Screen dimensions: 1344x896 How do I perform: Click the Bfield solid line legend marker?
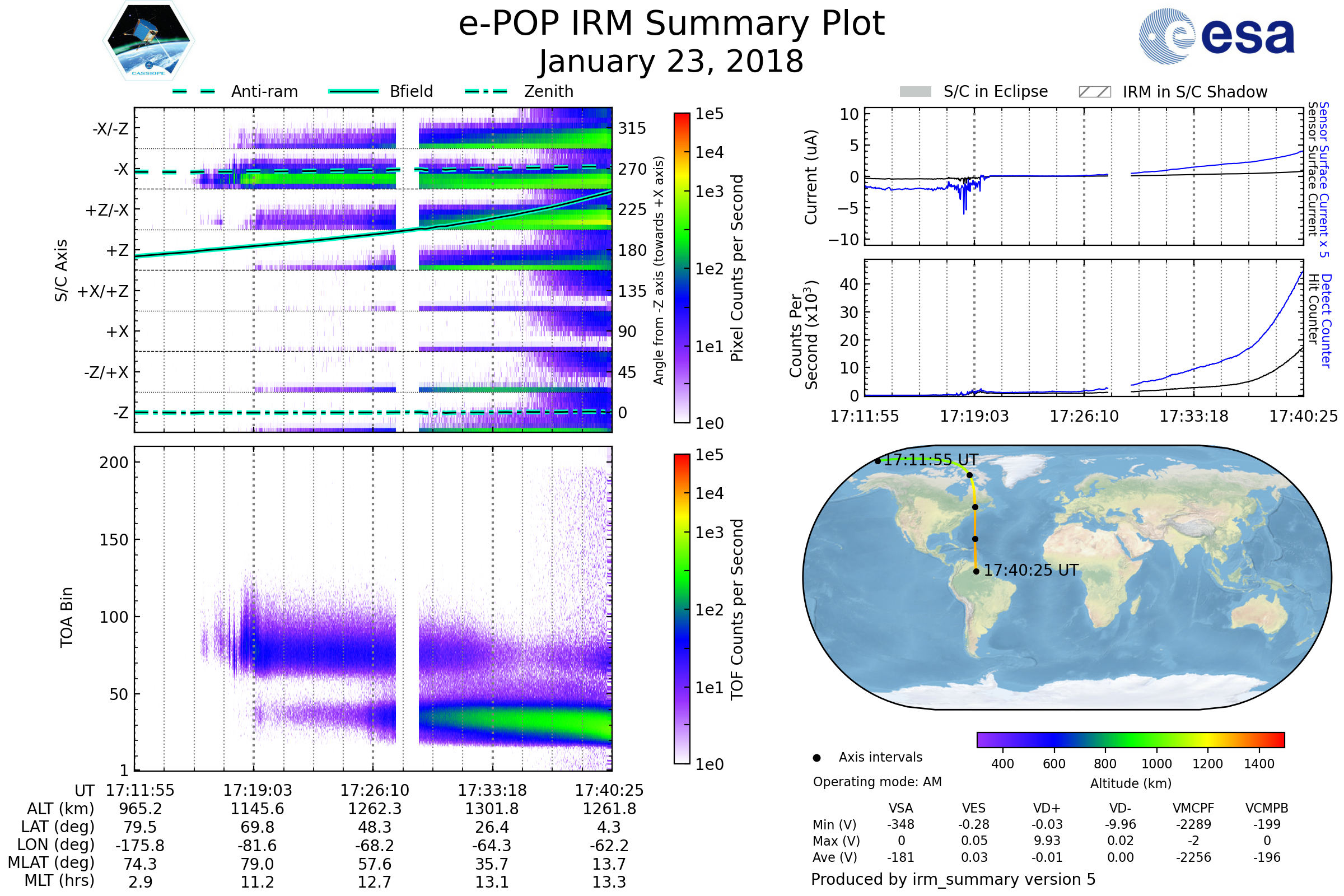(353, 91)
